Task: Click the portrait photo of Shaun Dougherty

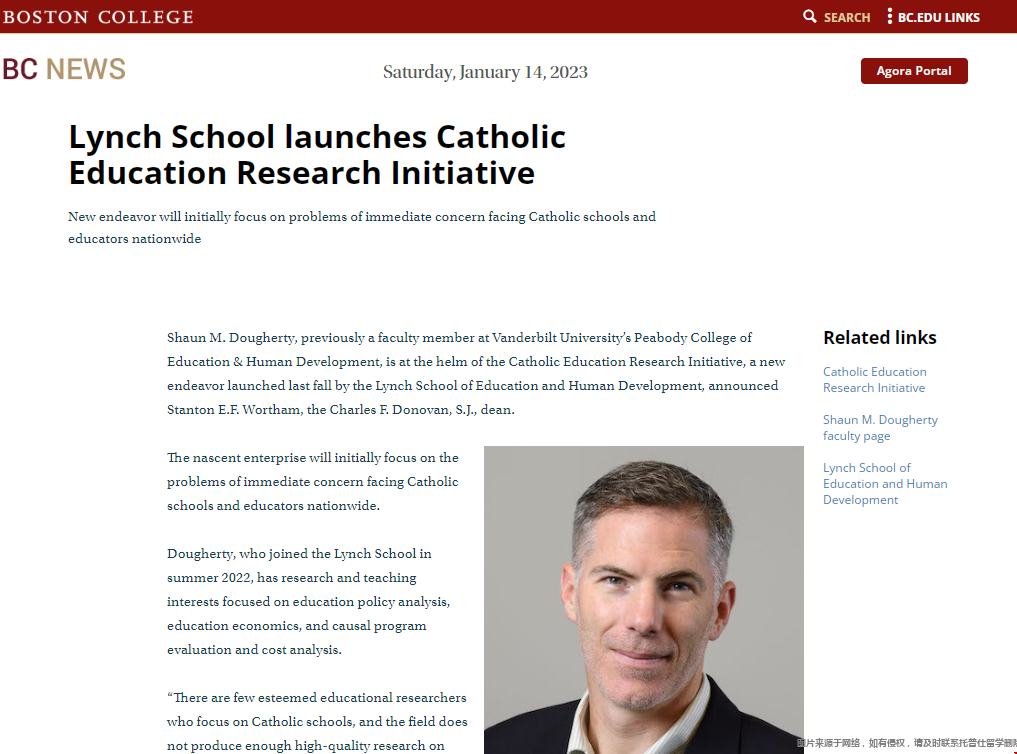Action: click(643, 600)
